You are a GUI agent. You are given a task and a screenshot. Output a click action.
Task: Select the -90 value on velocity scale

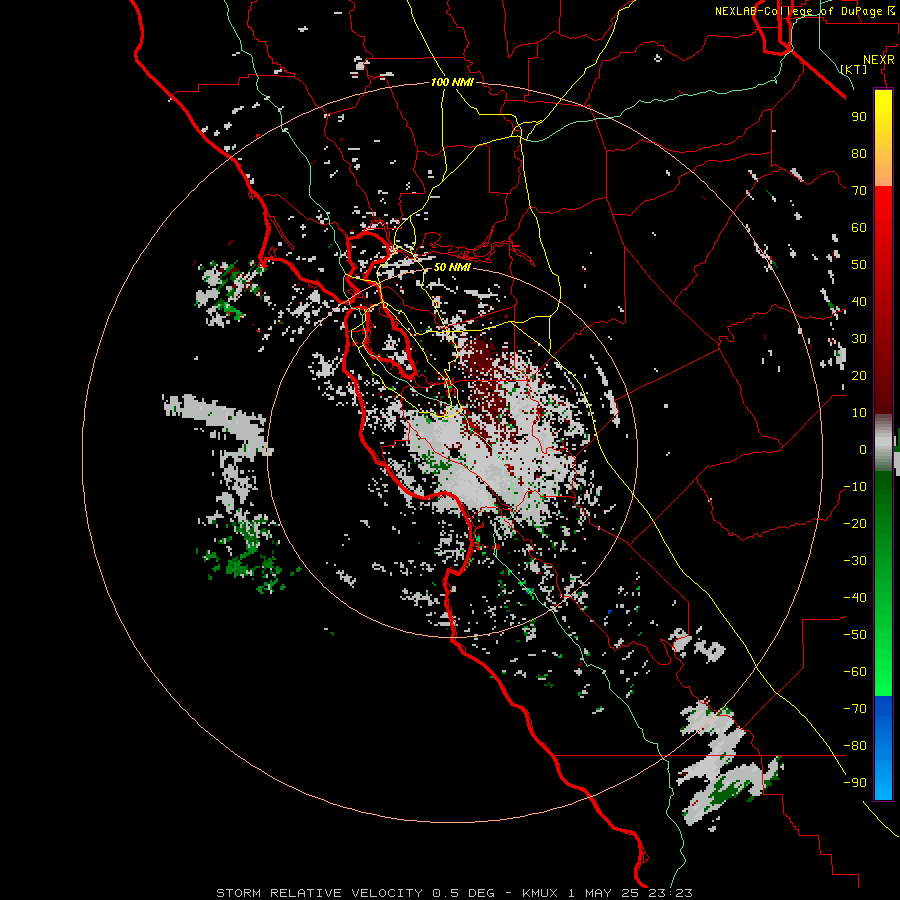[x=855, y=783]
